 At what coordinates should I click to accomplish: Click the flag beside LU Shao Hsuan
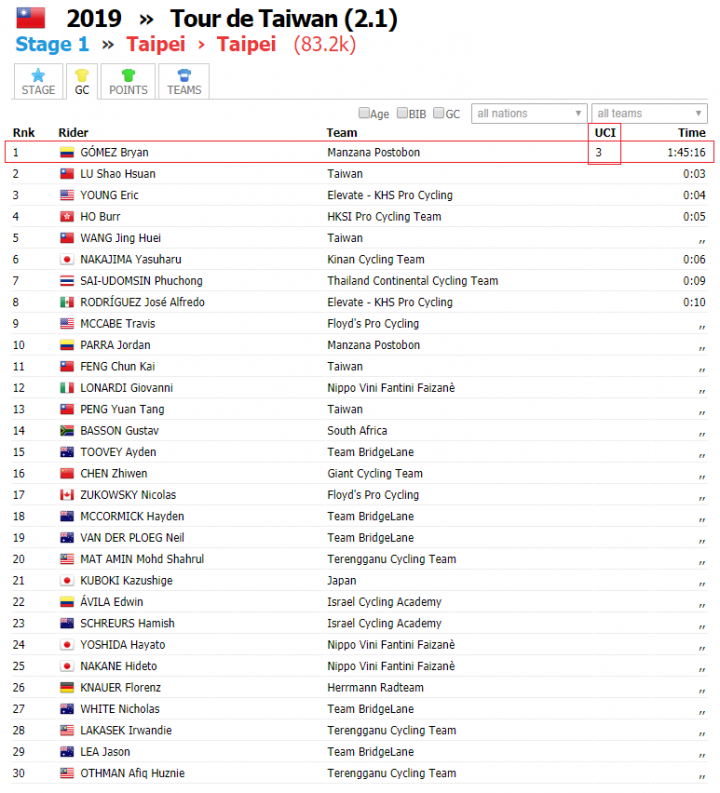pyautogui.click(x=67, y=173)
